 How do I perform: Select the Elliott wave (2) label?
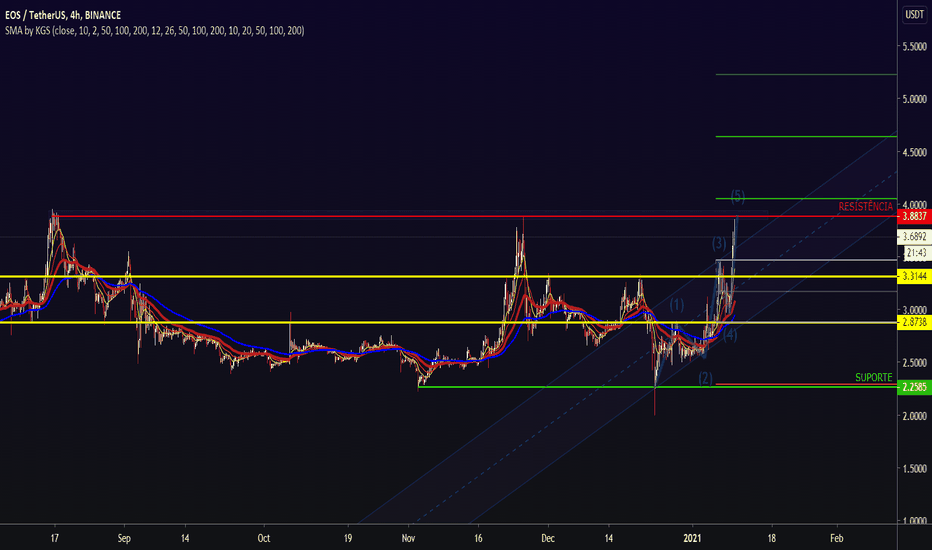click(705, 378)
